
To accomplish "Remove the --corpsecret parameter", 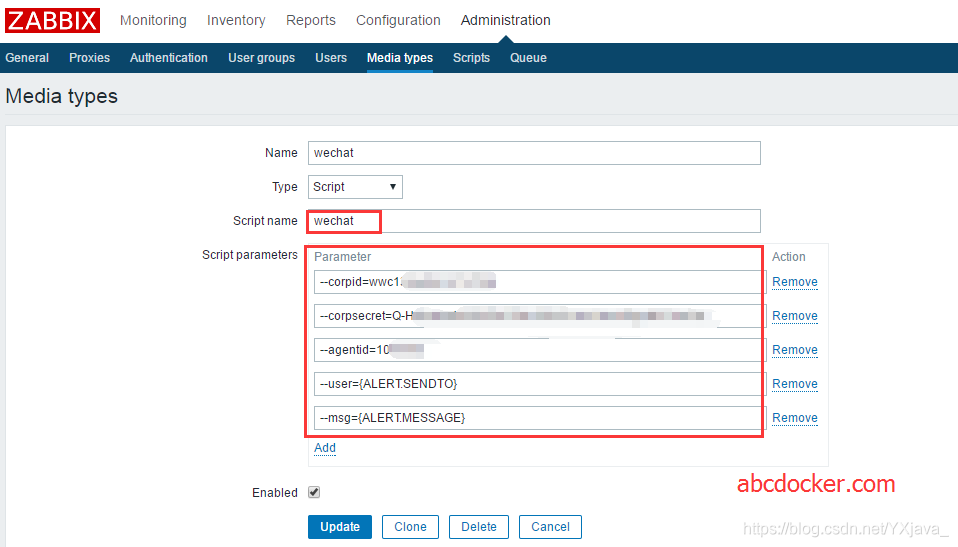I will point(794,316).
